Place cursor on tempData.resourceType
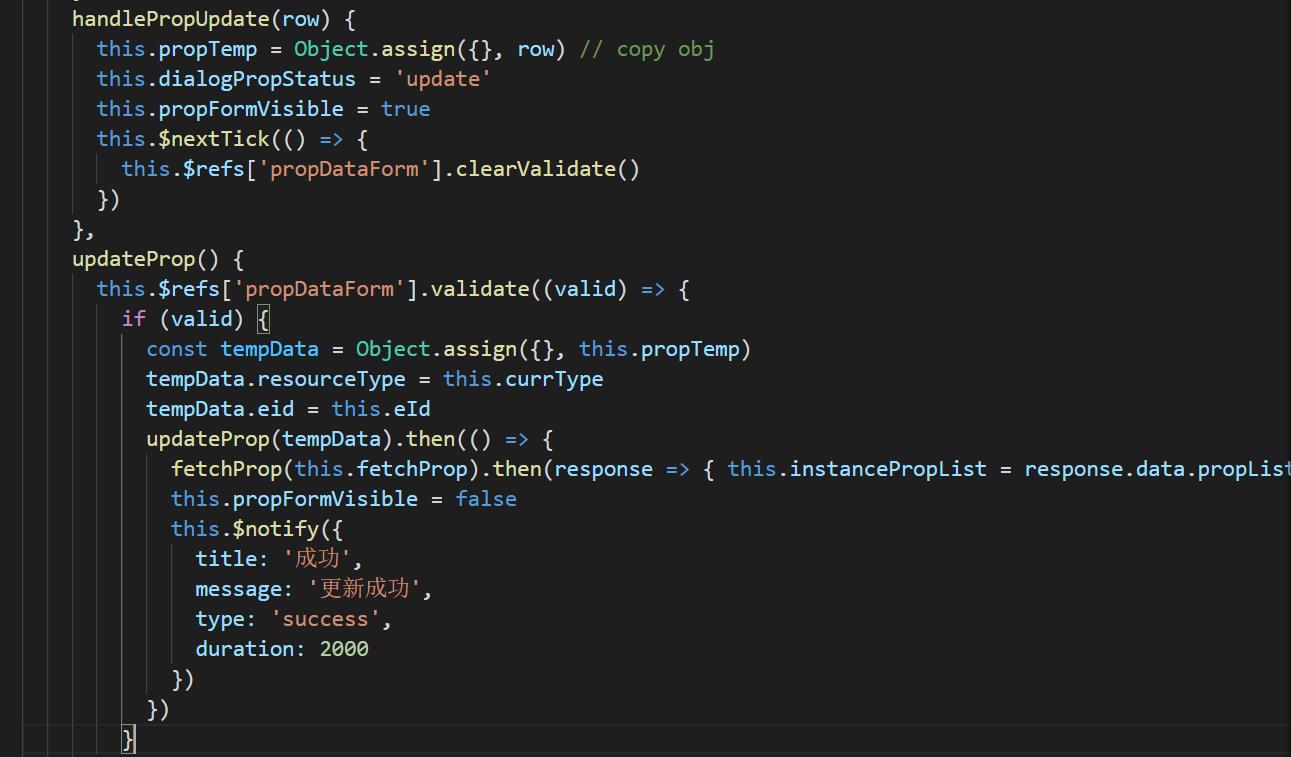This screenshot has width=1291, height=757. tap(275, 379)
